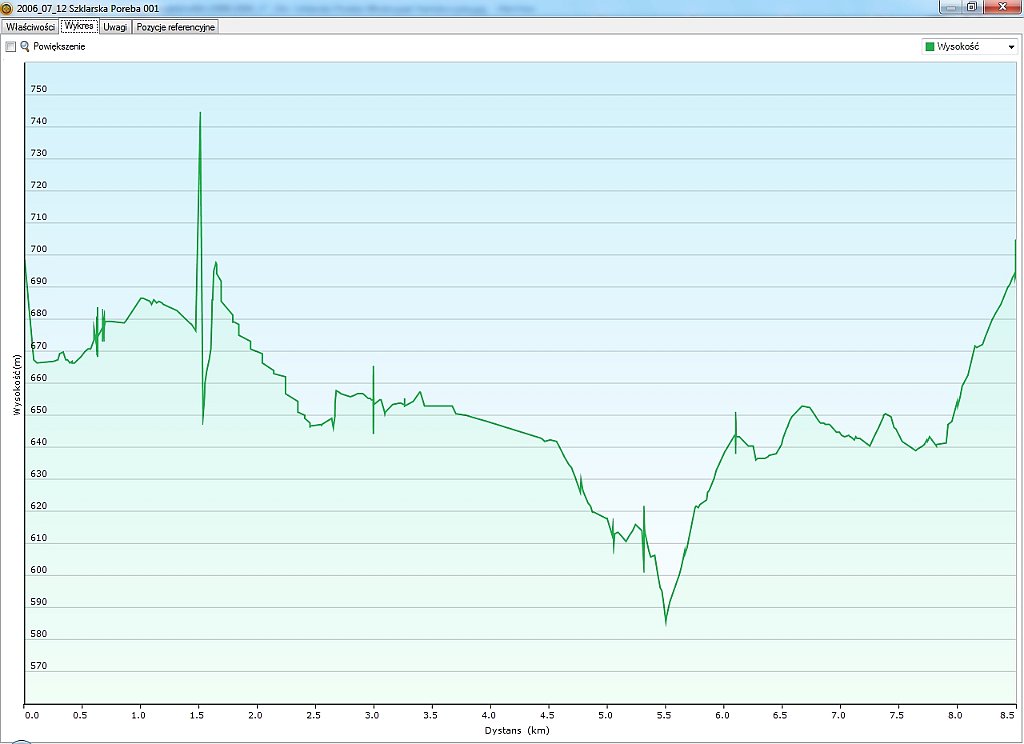
Task: Enable the Powiększenie zoom checkbox
Action: coord(11,47)
